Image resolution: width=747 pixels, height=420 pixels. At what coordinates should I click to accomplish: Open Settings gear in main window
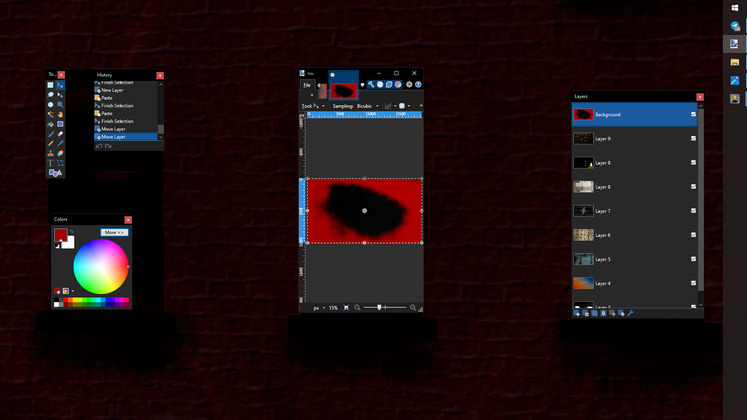point(409,85)
